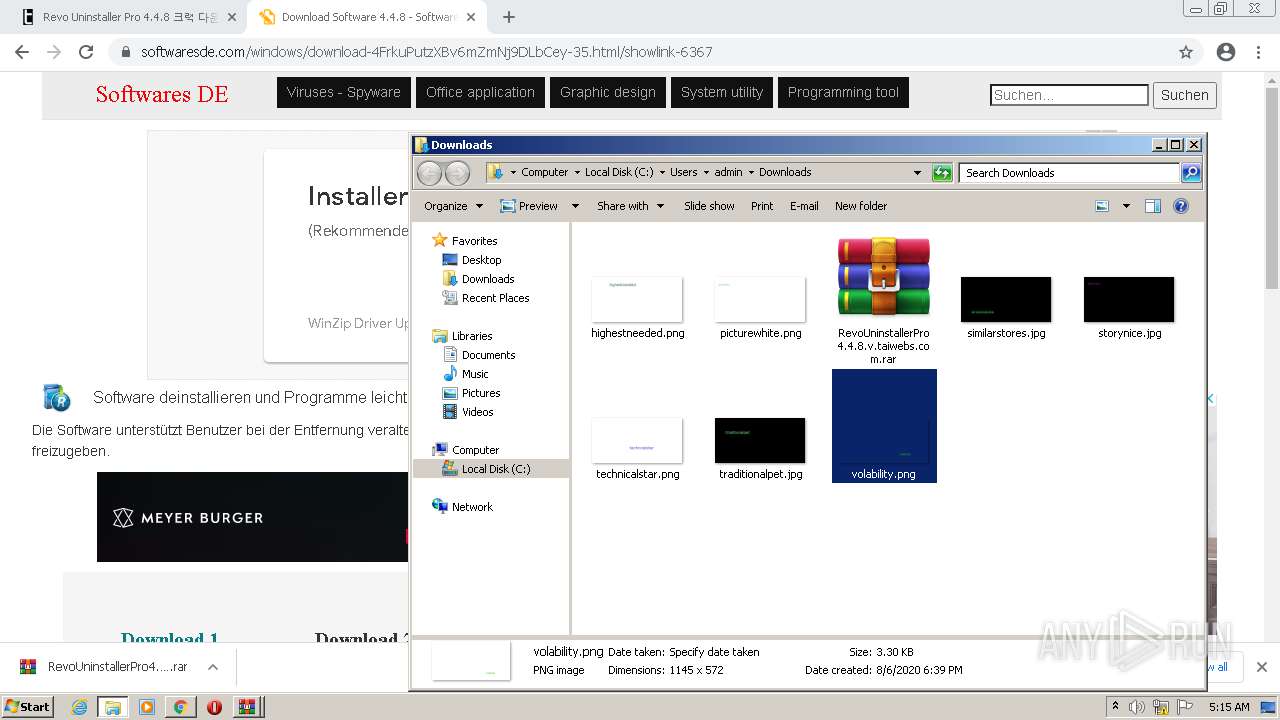Expand downloaded RevoUninstaller file options chevron
Image resolution: width=1280 pixels, height=720 pixels.
click(213, 667)
